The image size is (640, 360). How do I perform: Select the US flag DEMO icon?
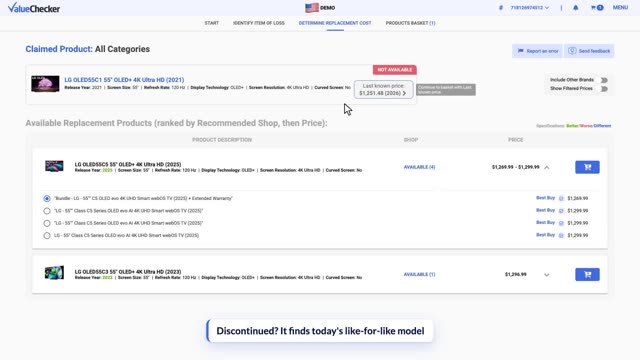click(x=312, y=8)
